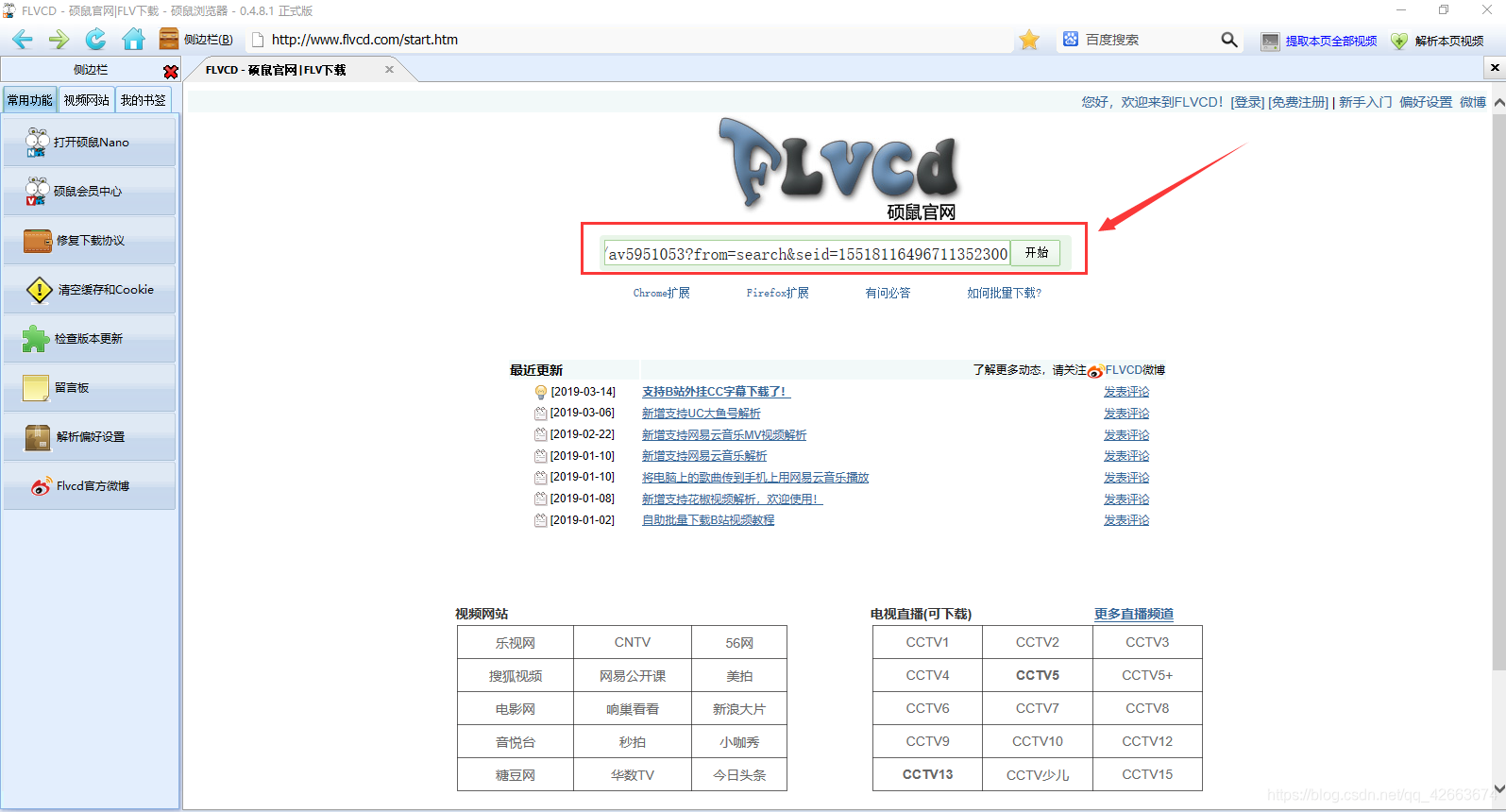The image size is (1506, 812).
Task: Open 新手入门 link
Action: pos(1365,102)
